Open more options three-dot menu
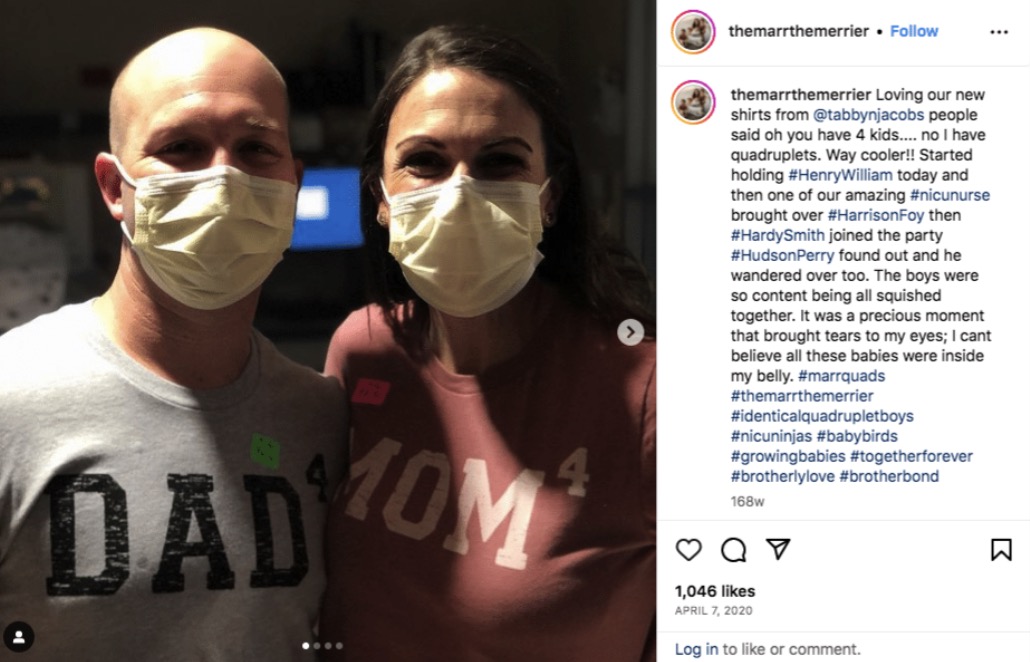This screenshot has height=662, width=1030. (998, 32)
